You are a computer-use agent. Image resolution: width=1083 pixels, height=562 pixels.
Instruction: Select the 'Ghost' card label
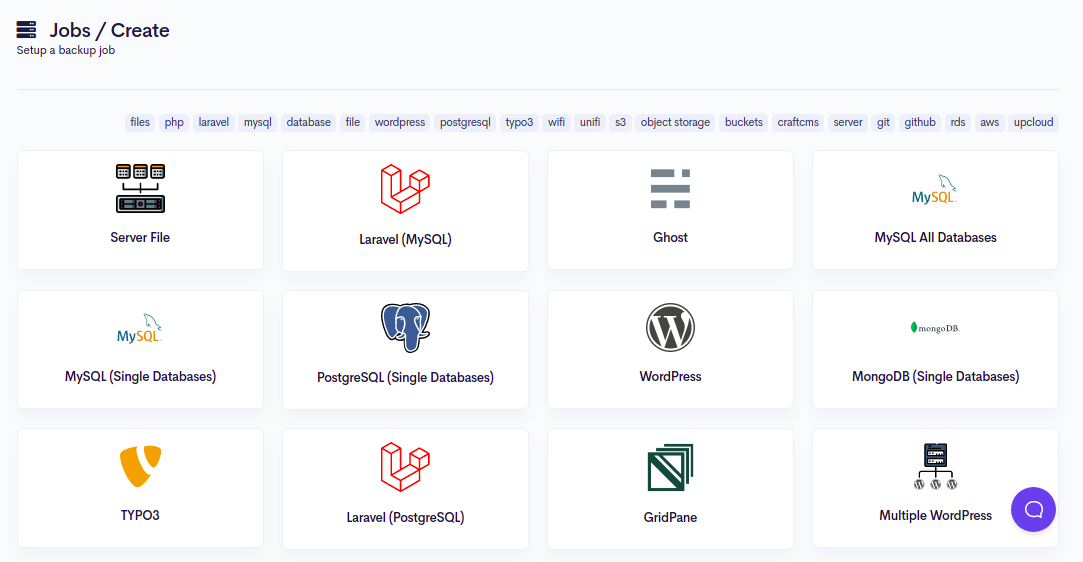[x=670, y=238]
